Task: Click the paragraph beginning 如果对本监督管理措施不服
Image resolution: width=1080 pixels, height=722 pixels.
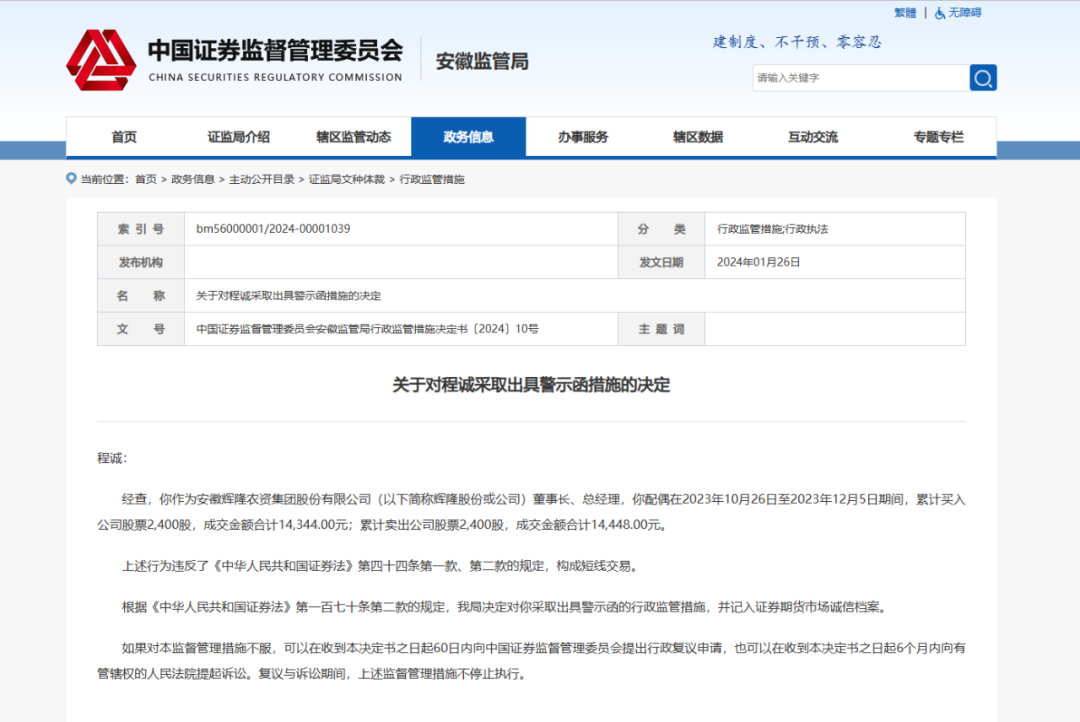Action: tap(531, 661)
